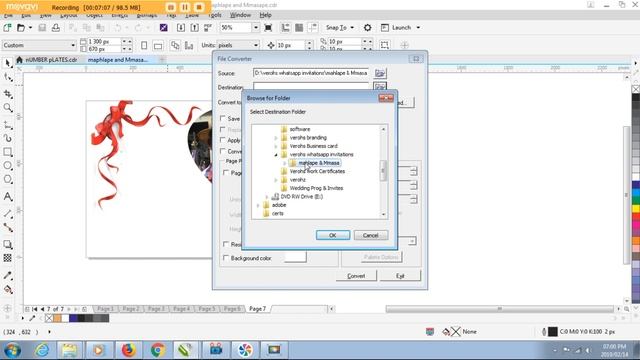Select the Eyedropper tool
The width and height of the screenshot is (640, 360).
(8, 276)
